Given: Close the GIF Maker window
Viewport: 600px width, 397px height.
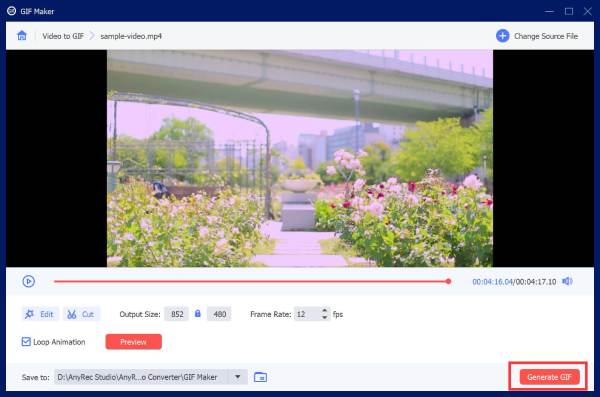Looking at the screenshot, I should [588, 11].
